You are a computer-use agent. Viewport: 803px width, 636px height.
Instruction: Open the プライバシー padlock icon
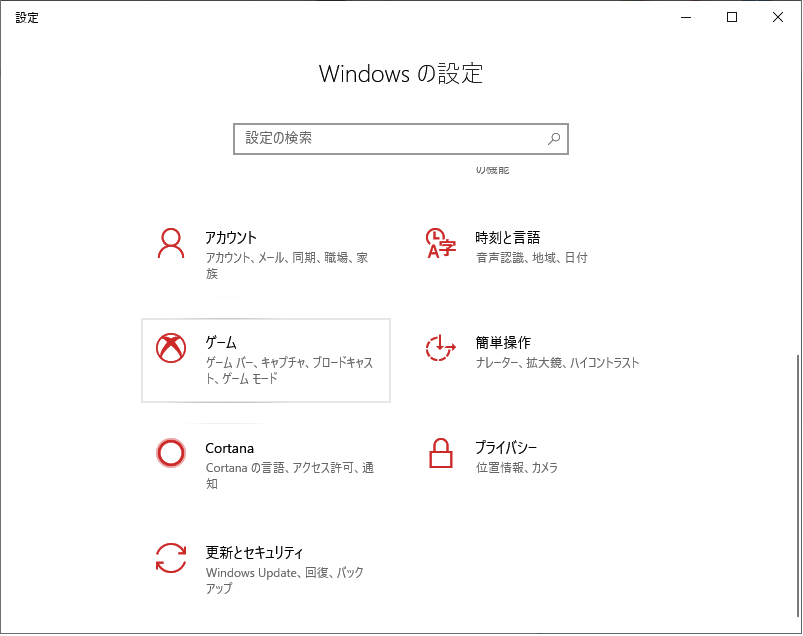click(x=440, y=453)
